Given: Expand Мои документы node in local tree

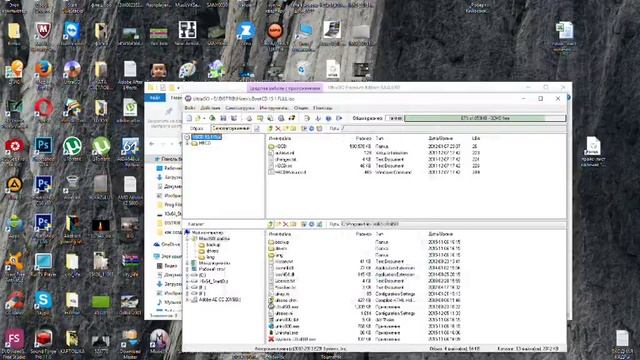Looking at the screenshot, I should tap(188, 263).
